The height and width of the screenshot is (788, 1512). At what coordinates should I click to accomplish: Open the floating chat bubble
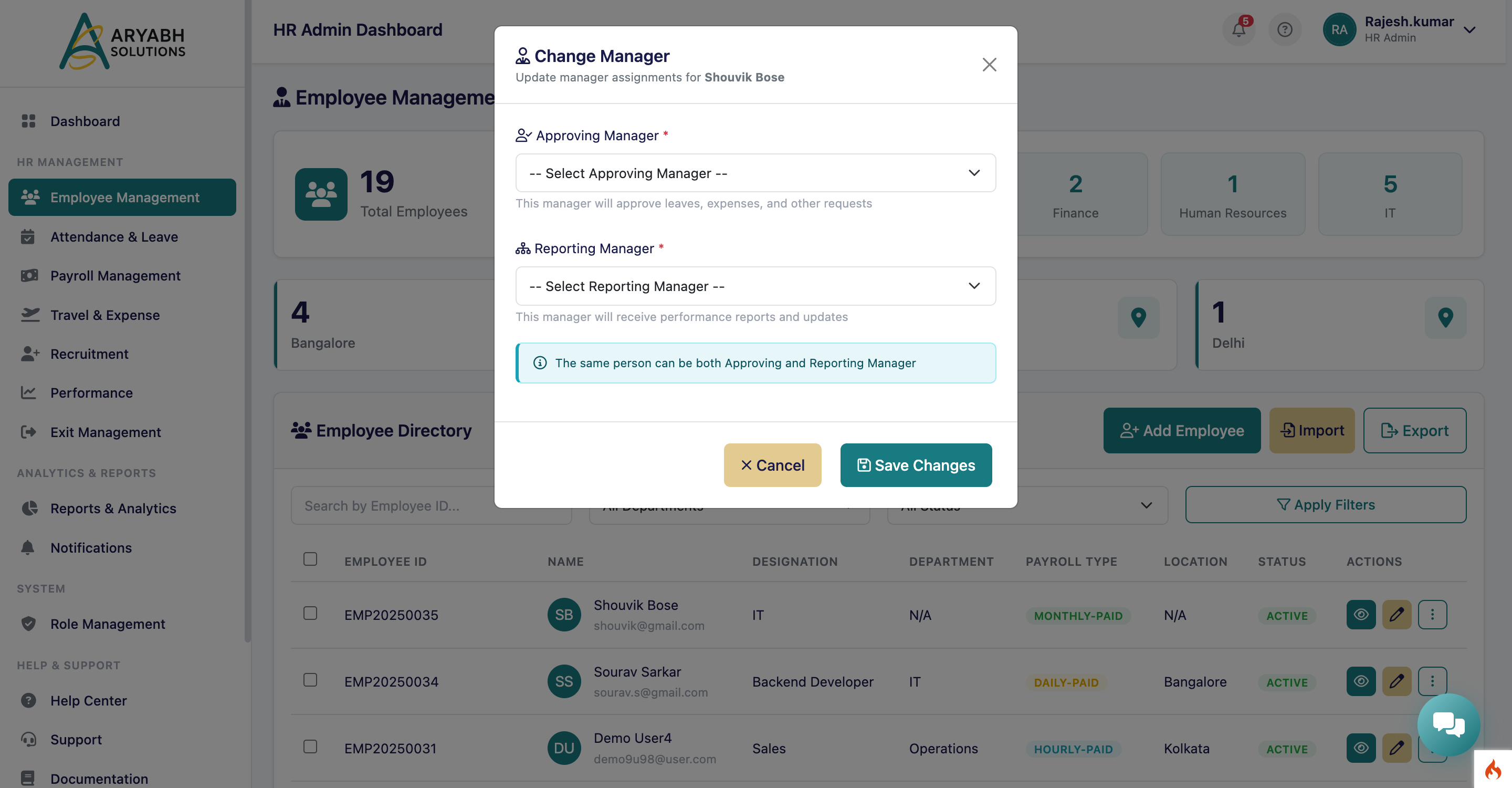(x=1448, y=724)
